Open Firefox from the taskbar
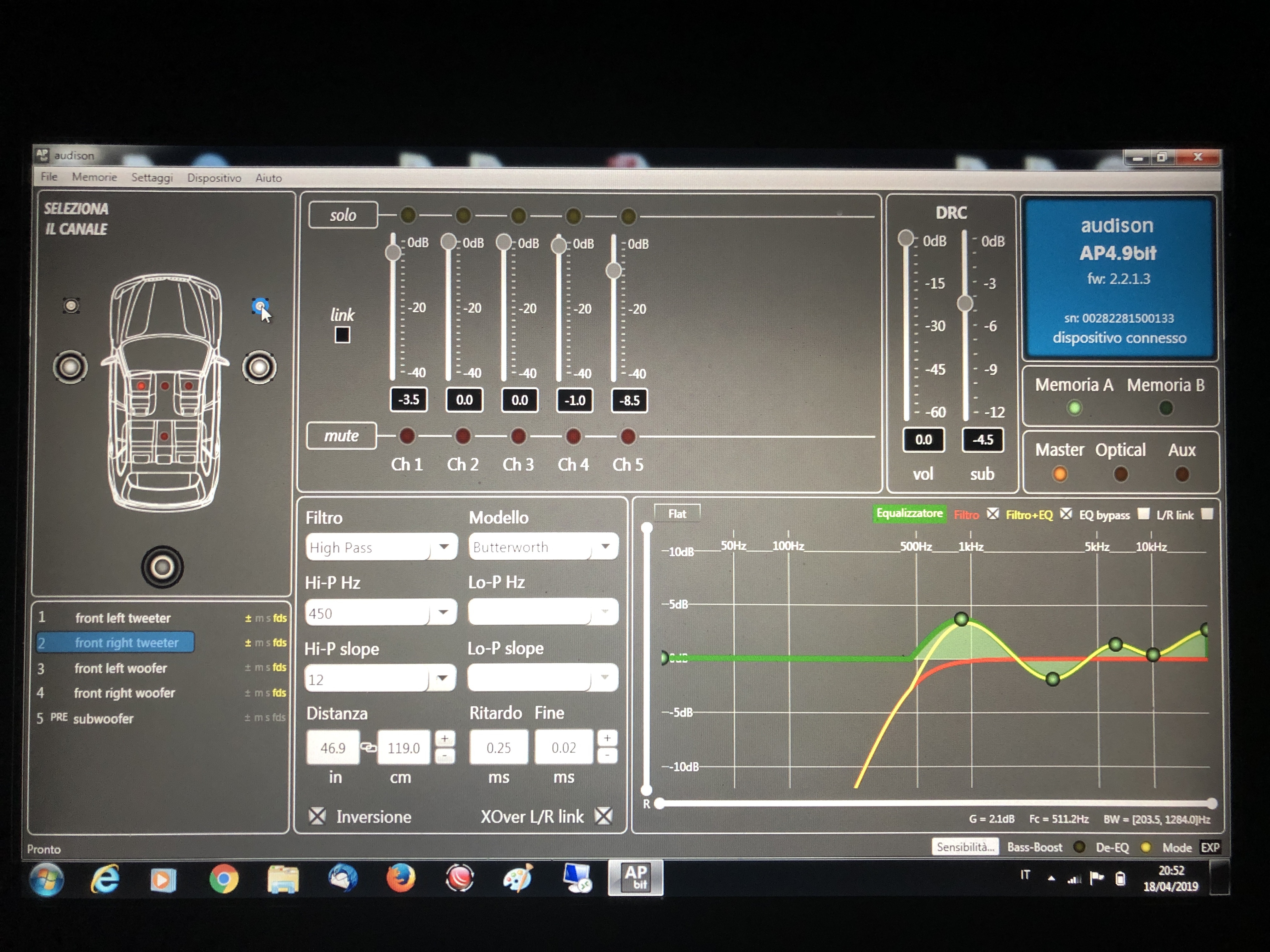The image size is (1270, 952). (x=400, y=878)
